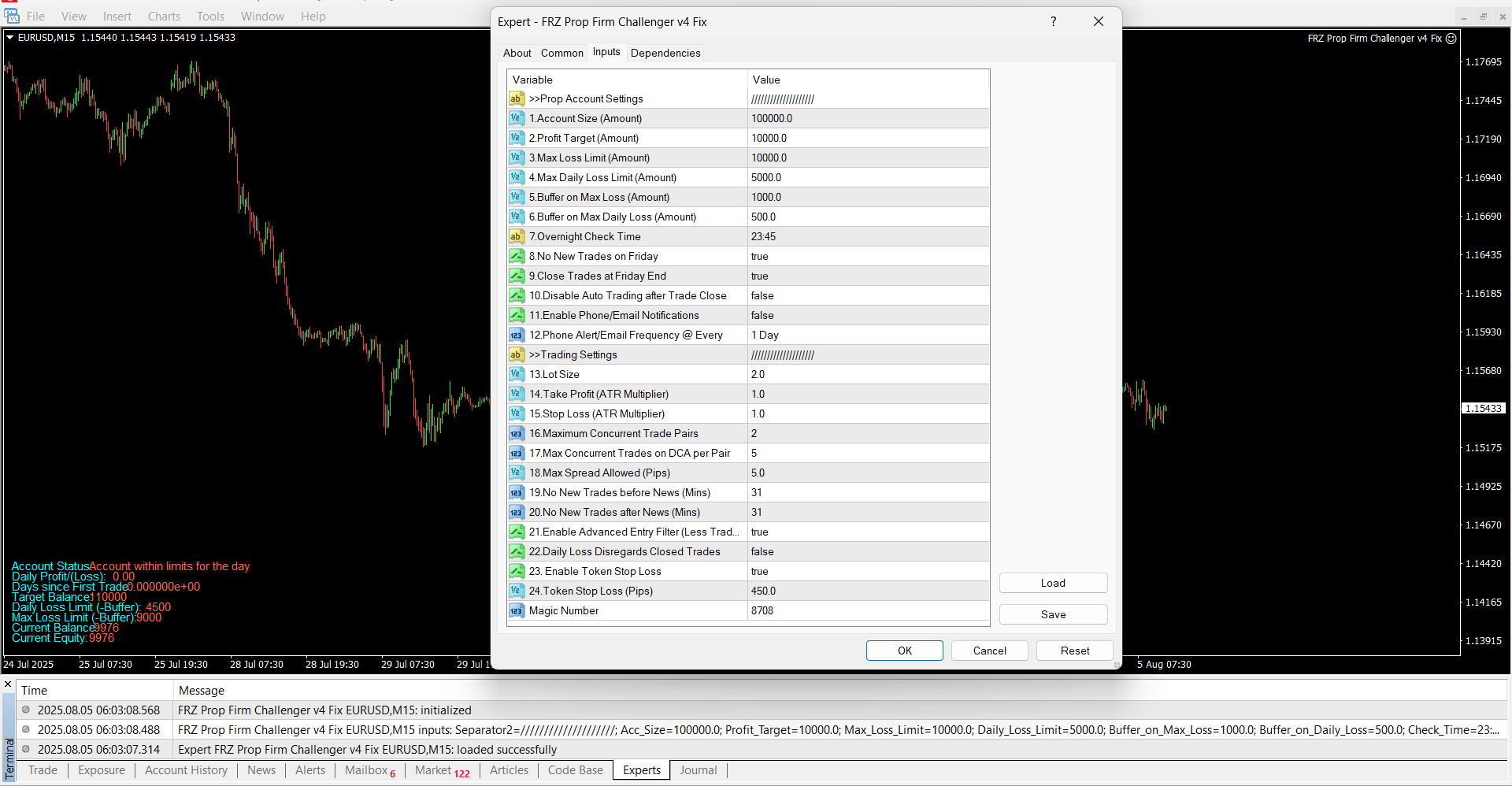
Task: Click the integer icon beside Magic Number
Action: (516, 610)
